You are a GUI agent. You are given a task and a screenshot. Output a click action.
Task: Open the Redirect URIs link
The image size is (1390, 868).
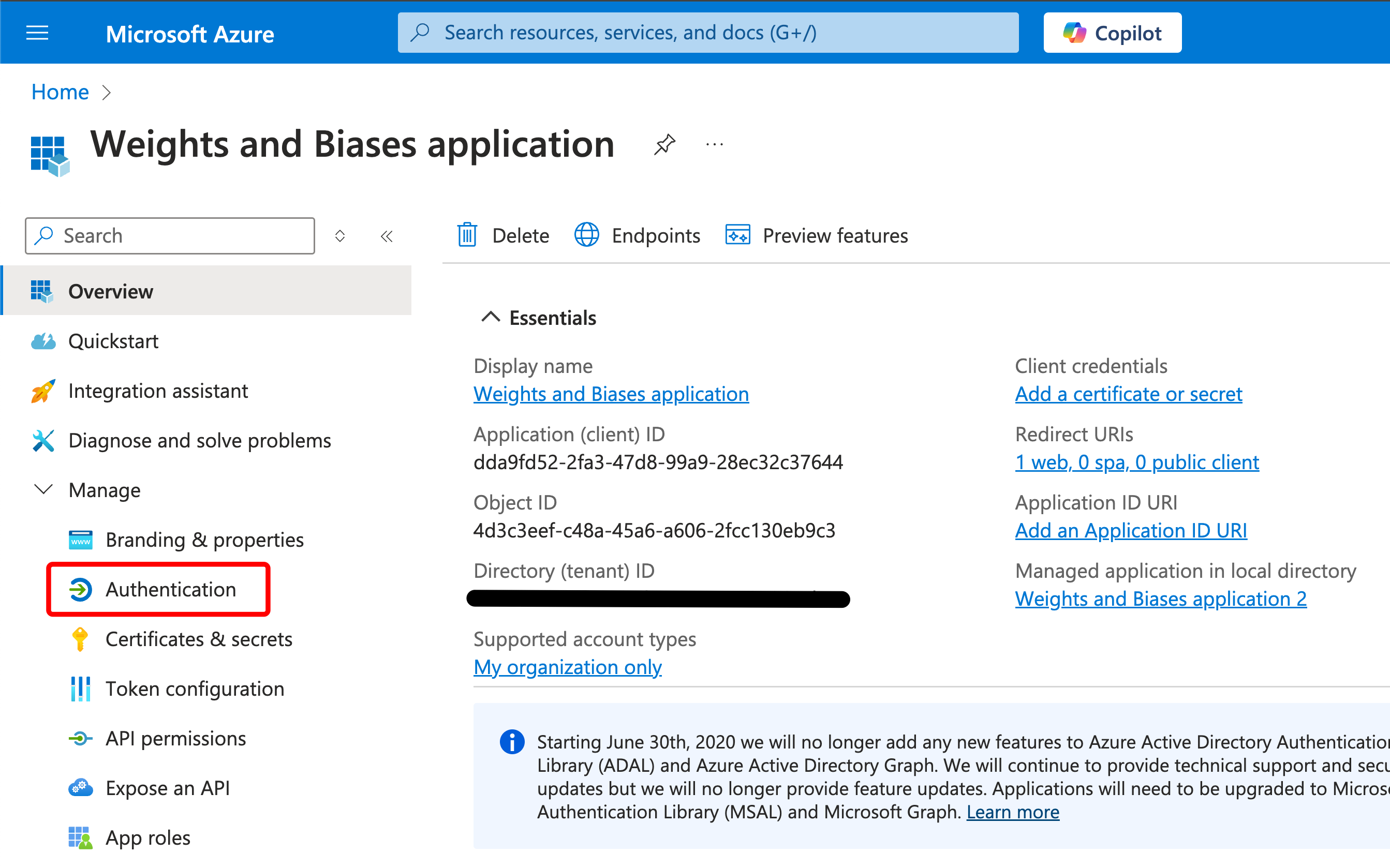click(1137, 462)
